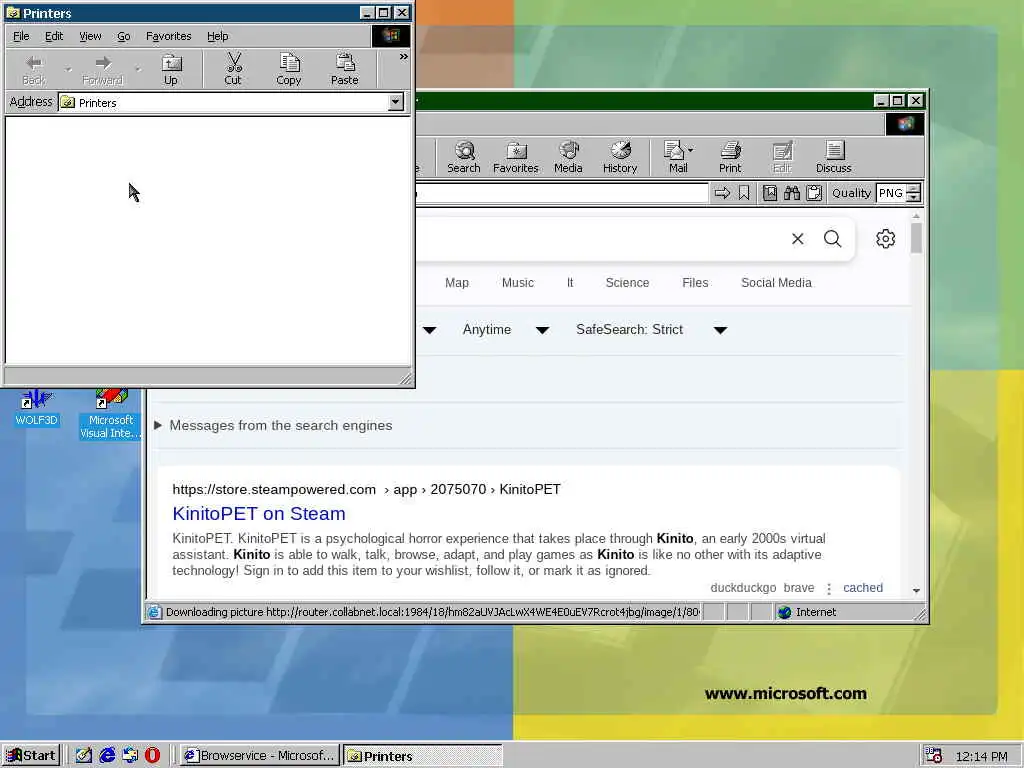Screen dimensions: 1024x768
Task: Click the Media toolbar icon in browser
Action: (x=568, y=157)
